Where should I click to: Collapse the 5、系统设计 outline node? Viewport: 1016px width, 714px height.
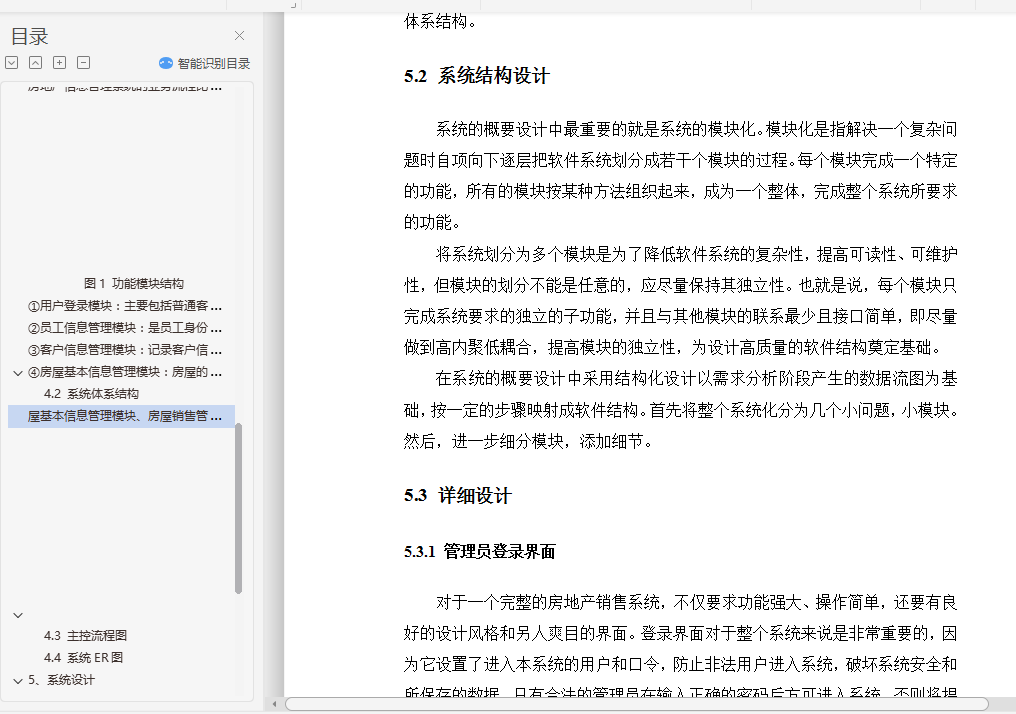pyautogui.click(x=18, y=680)
